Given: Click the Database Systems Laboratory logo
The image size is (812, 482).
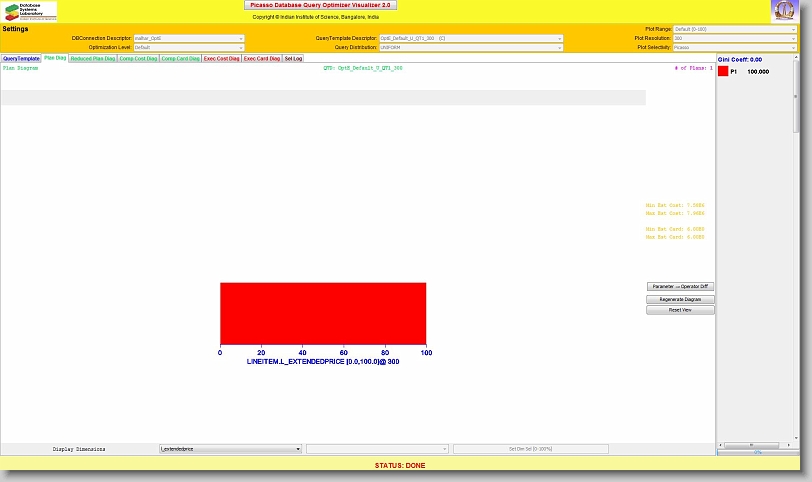Looking at the screenshot, I should click(x=29, y=11).
